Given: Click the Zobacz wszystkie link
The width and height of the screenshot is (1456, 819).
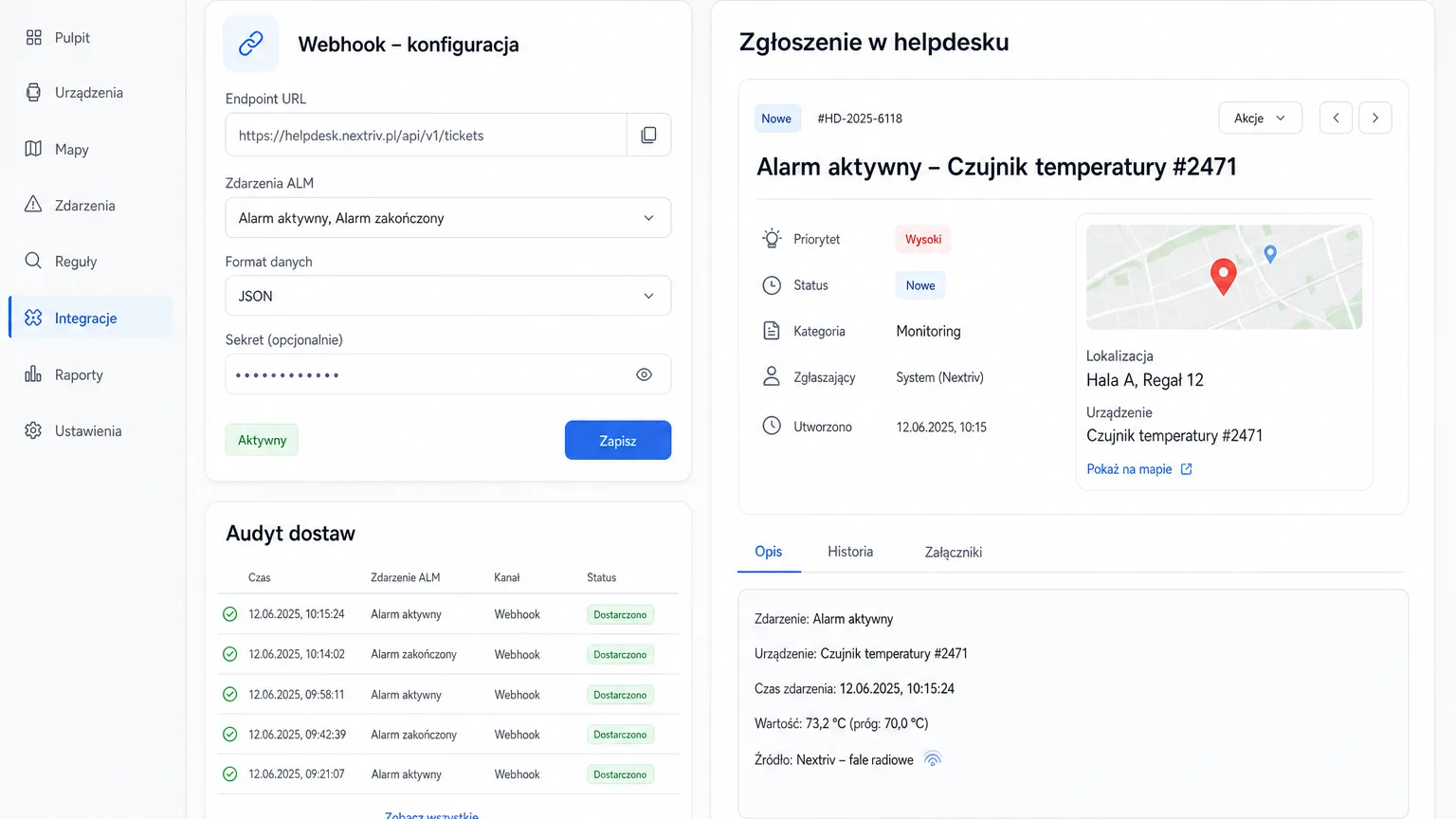Looking at the screenshot, I should [431, 815].
